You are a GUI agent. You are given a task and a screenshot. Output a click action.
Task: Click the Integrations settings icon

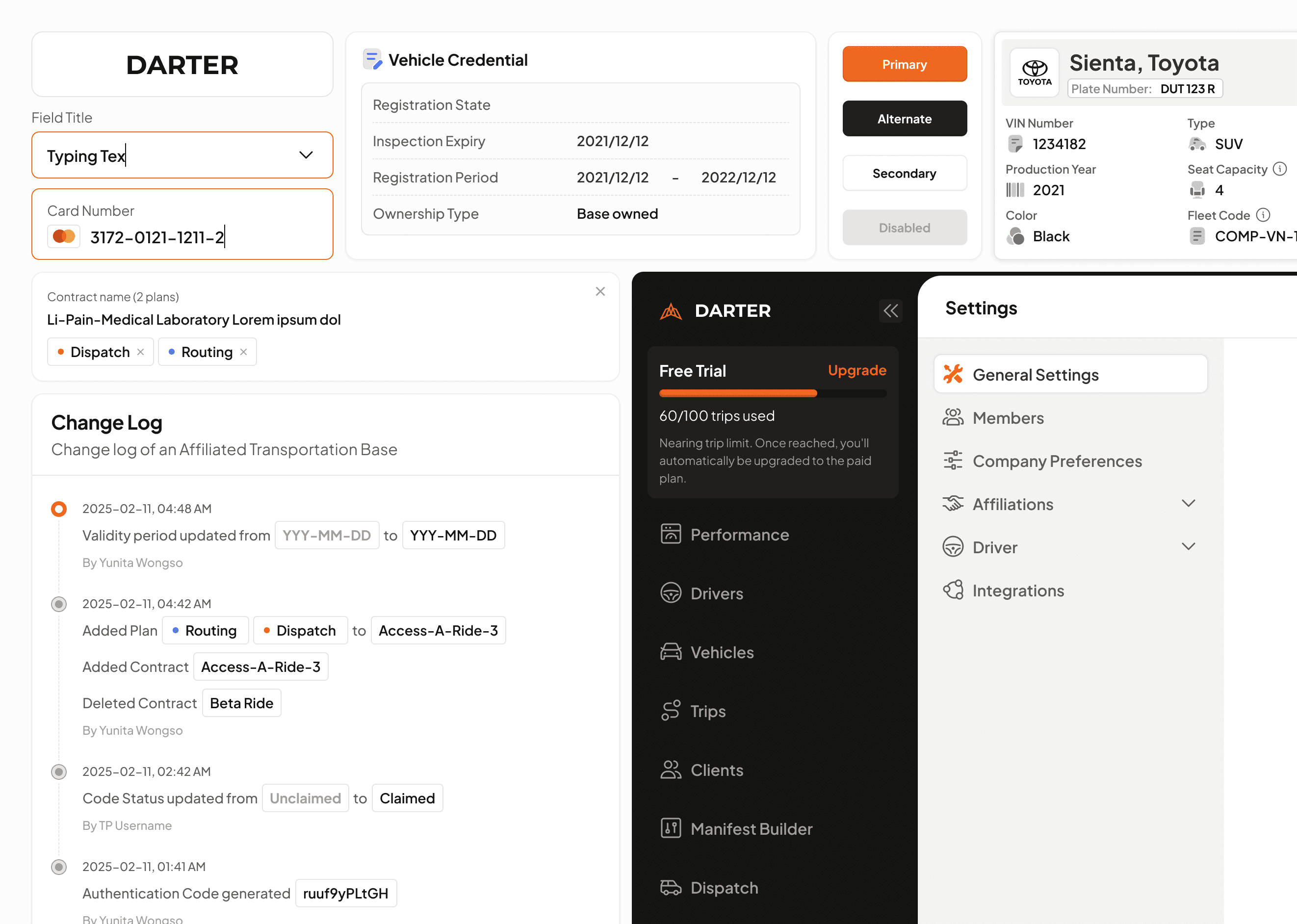pyautogui.click(x=953, y=590)
